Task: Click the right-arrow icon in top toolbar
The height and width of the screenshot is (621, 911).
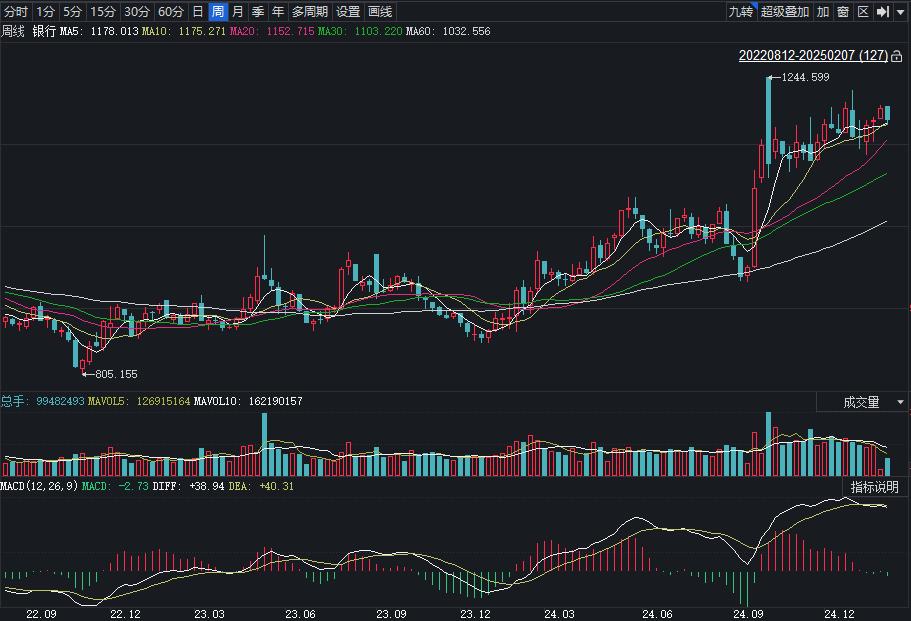Action: 882,12
